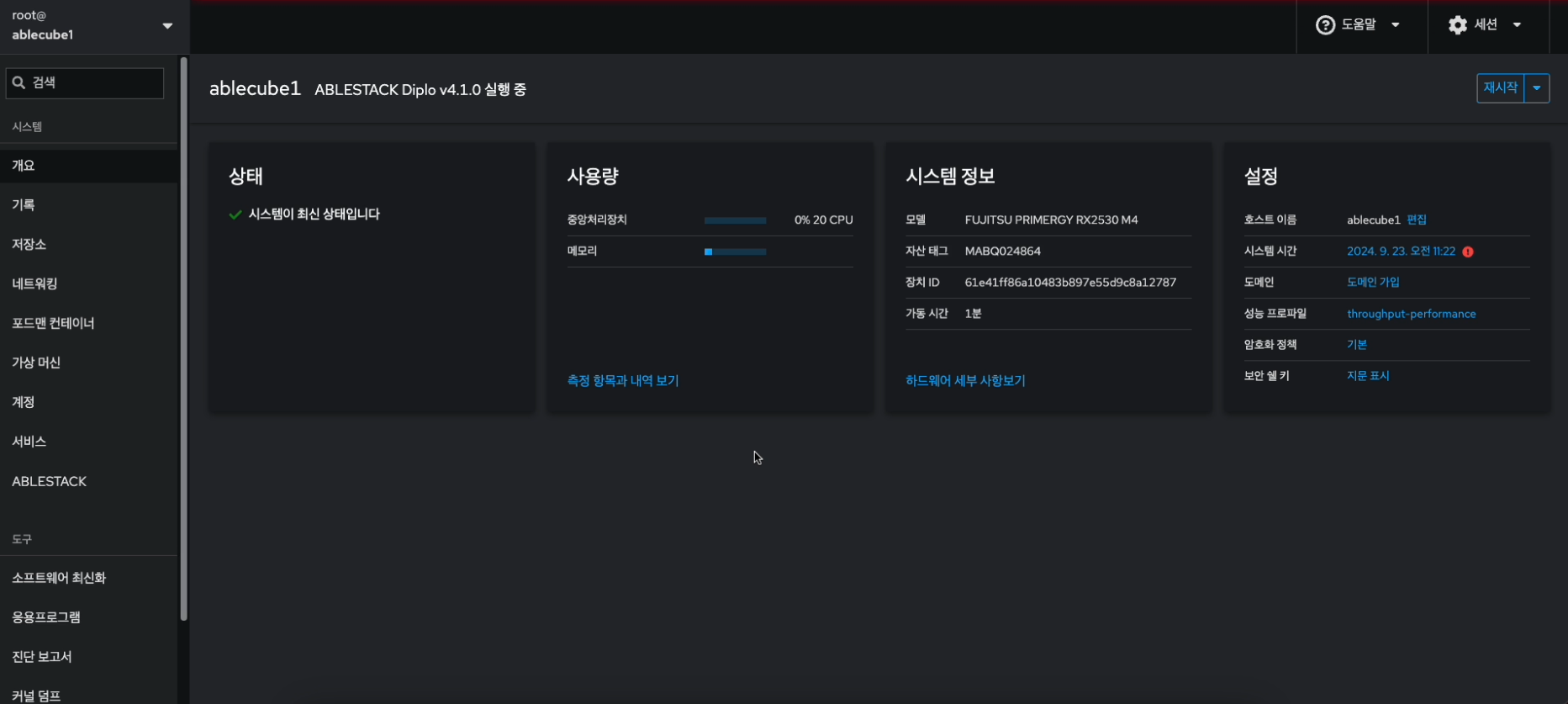Open 하드웨어 세부 사항보기 link

(965, 381)
